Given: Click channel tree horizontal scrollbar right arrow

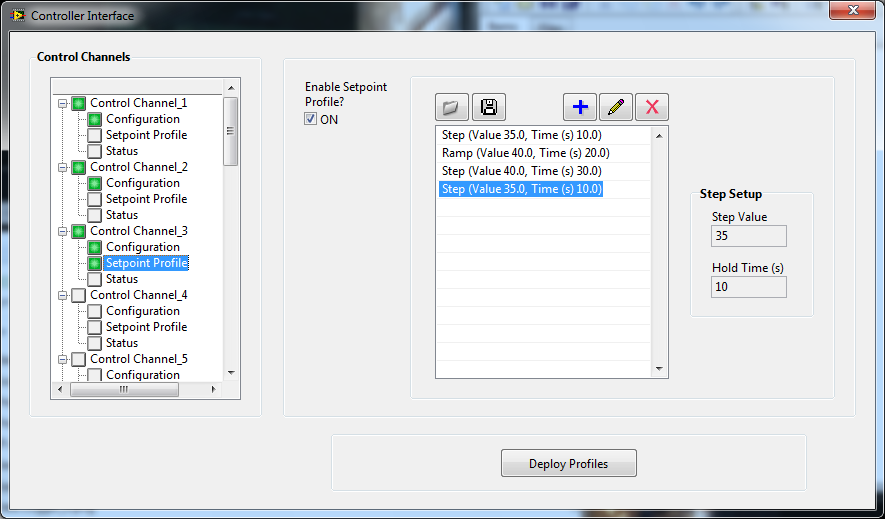Looking at the screenshot, I should point(213,389).
